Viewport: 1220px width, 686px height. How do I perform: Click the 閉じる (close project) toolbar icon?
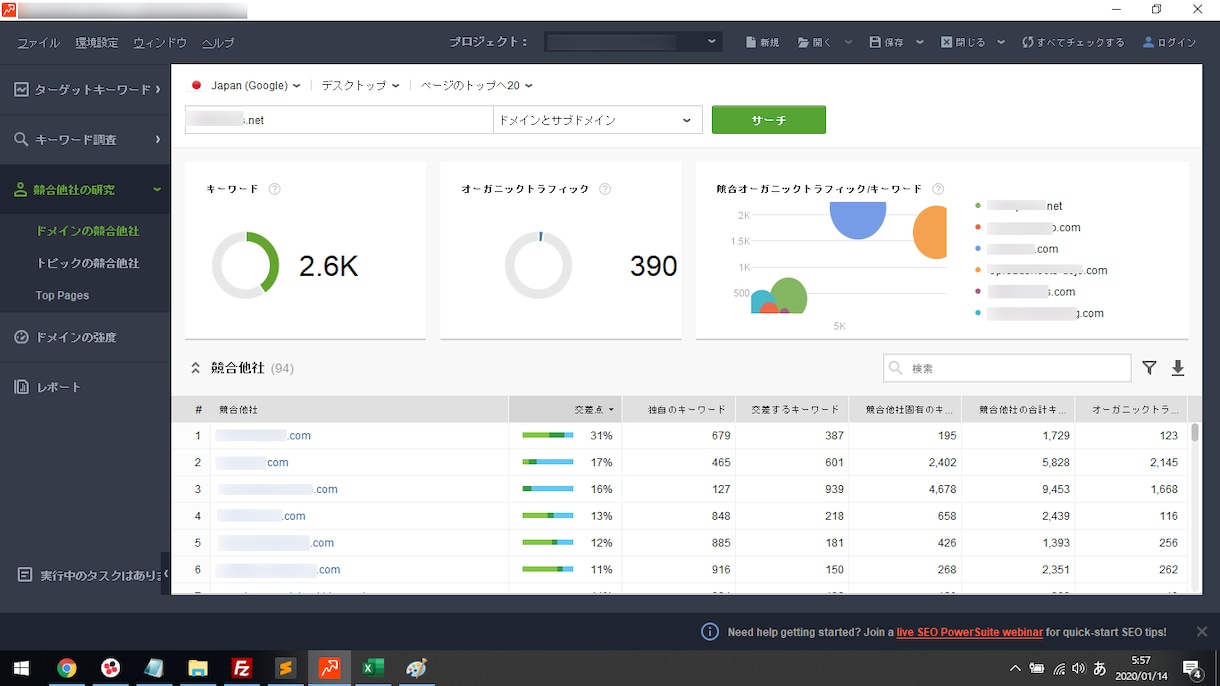(x=946, y=43)
